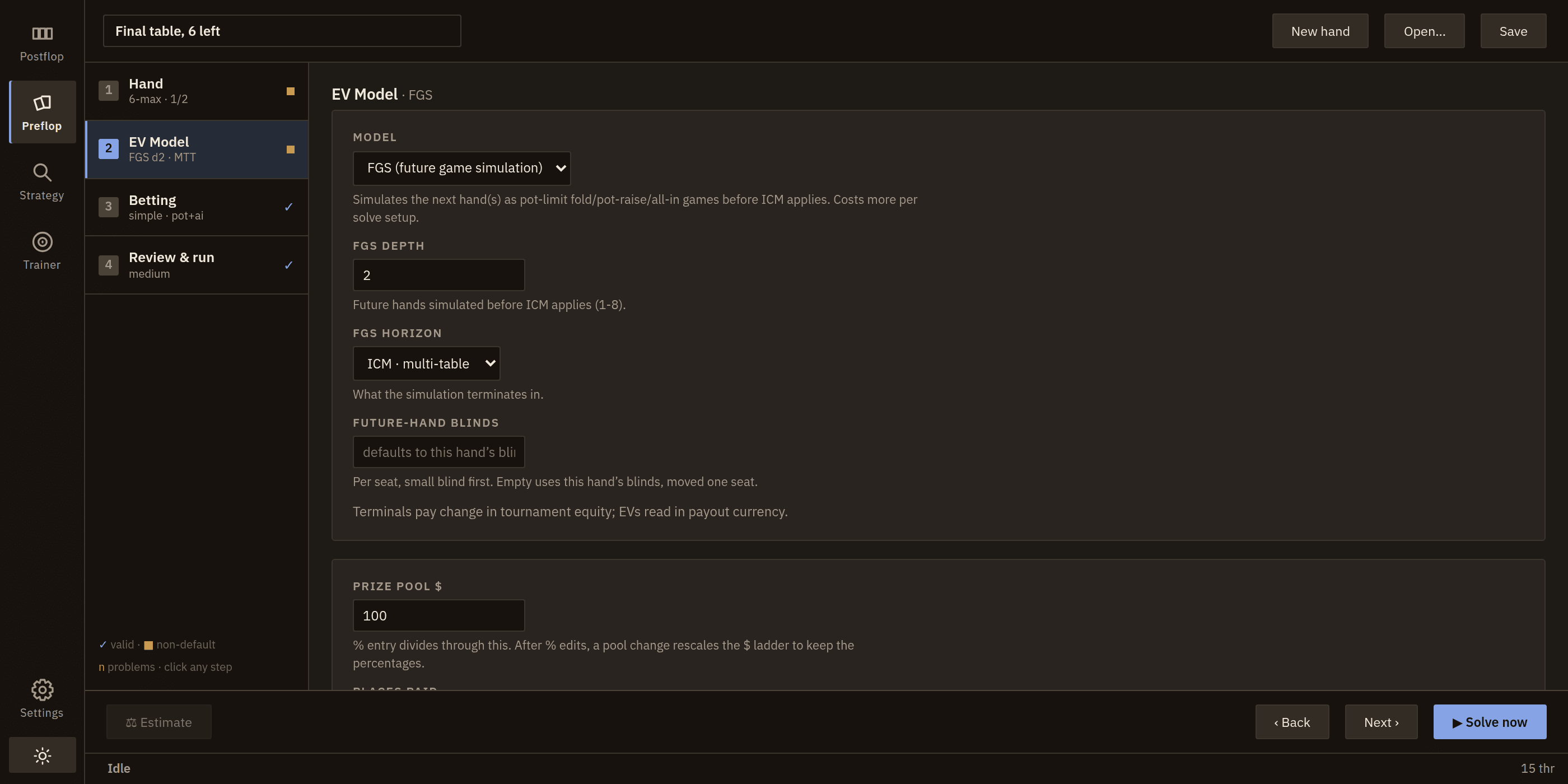This screenshot has height=784, width=1568.
Task: Open the Model dropdown FGS selection
Action: [x=461, y=168]
